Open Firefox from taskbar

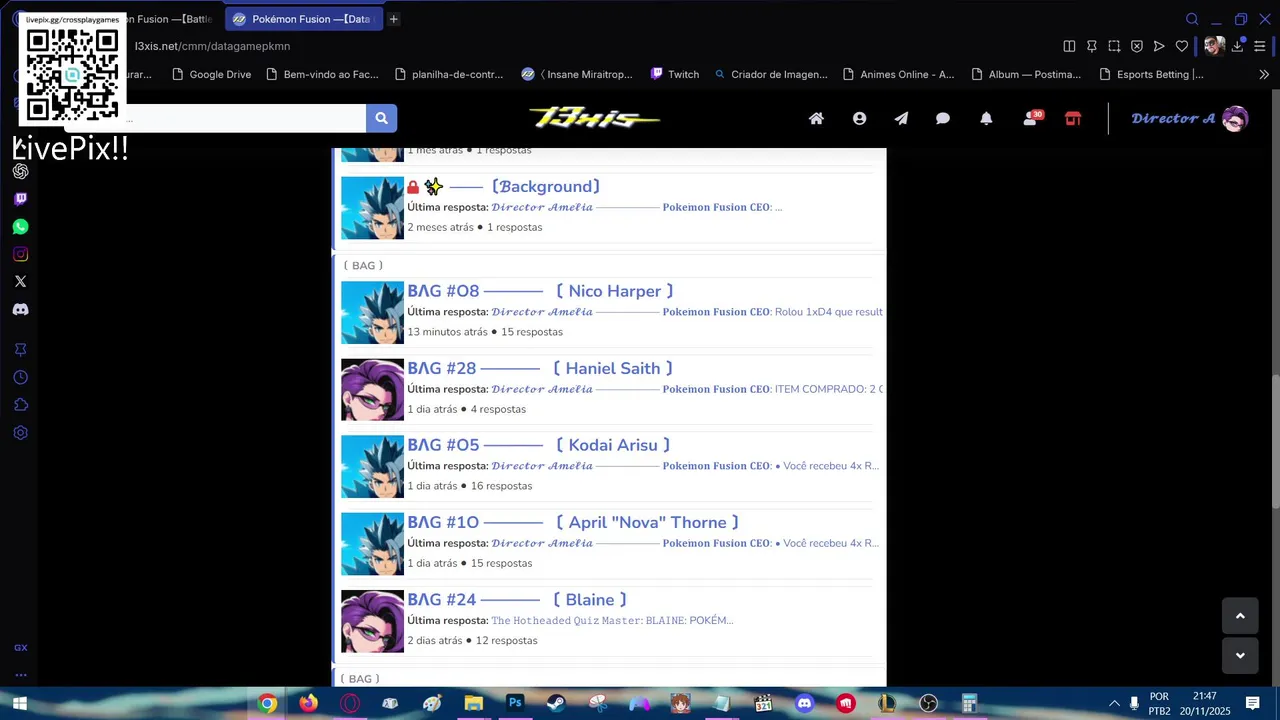point(308,704)
